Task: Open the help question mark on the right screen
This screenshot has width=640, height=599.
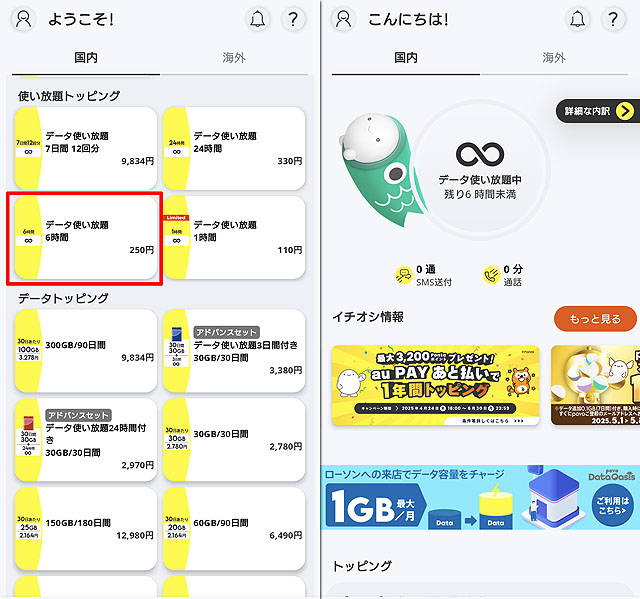Action: [613, 19]
